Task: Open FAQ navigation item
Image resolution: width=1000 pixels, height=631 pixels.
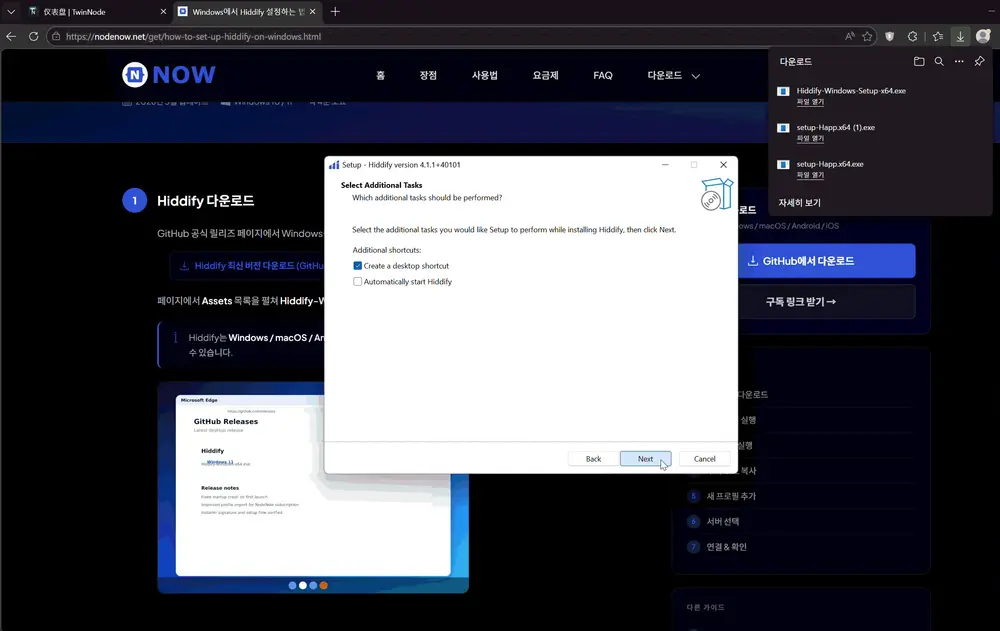Action: (x=603, y=75)
